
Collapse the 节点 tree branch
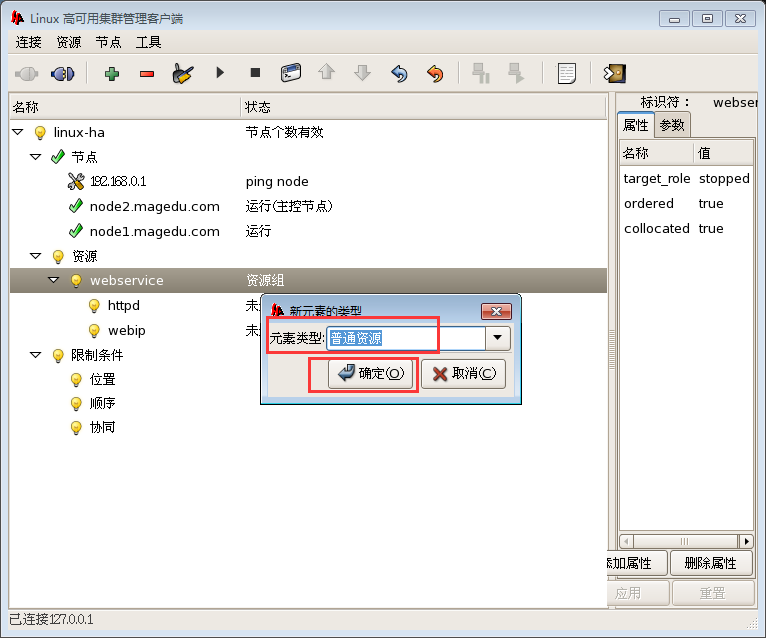coord(35,157)
